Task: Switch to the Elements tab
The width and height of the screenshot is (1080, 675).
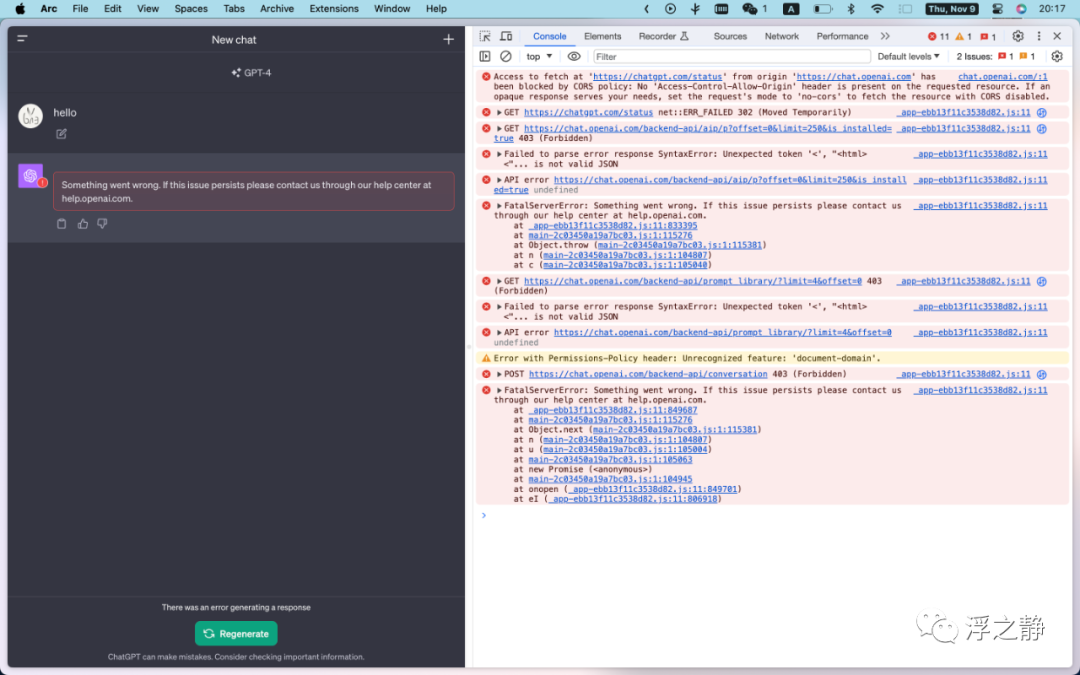Action: (603, 36)
